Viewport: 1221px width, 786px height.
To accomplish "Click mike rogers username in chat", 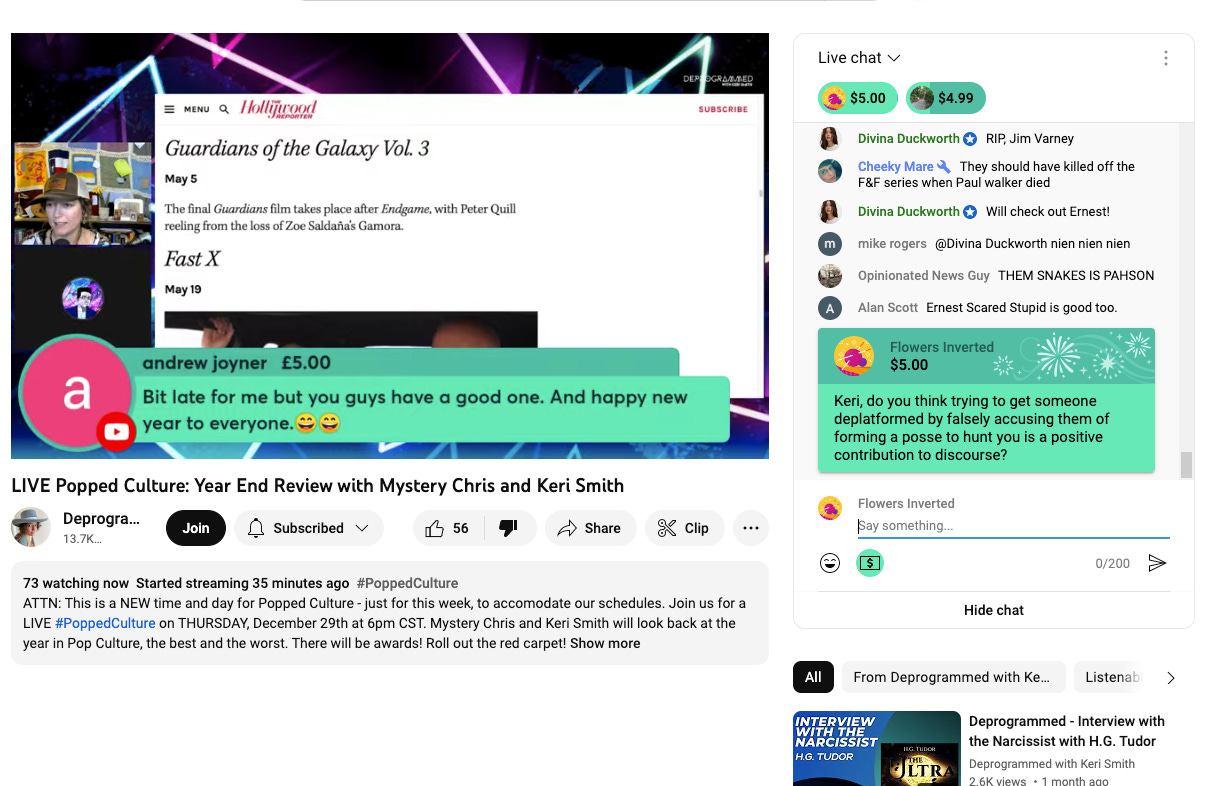I will pyautogui.click(x=892, y=244).
